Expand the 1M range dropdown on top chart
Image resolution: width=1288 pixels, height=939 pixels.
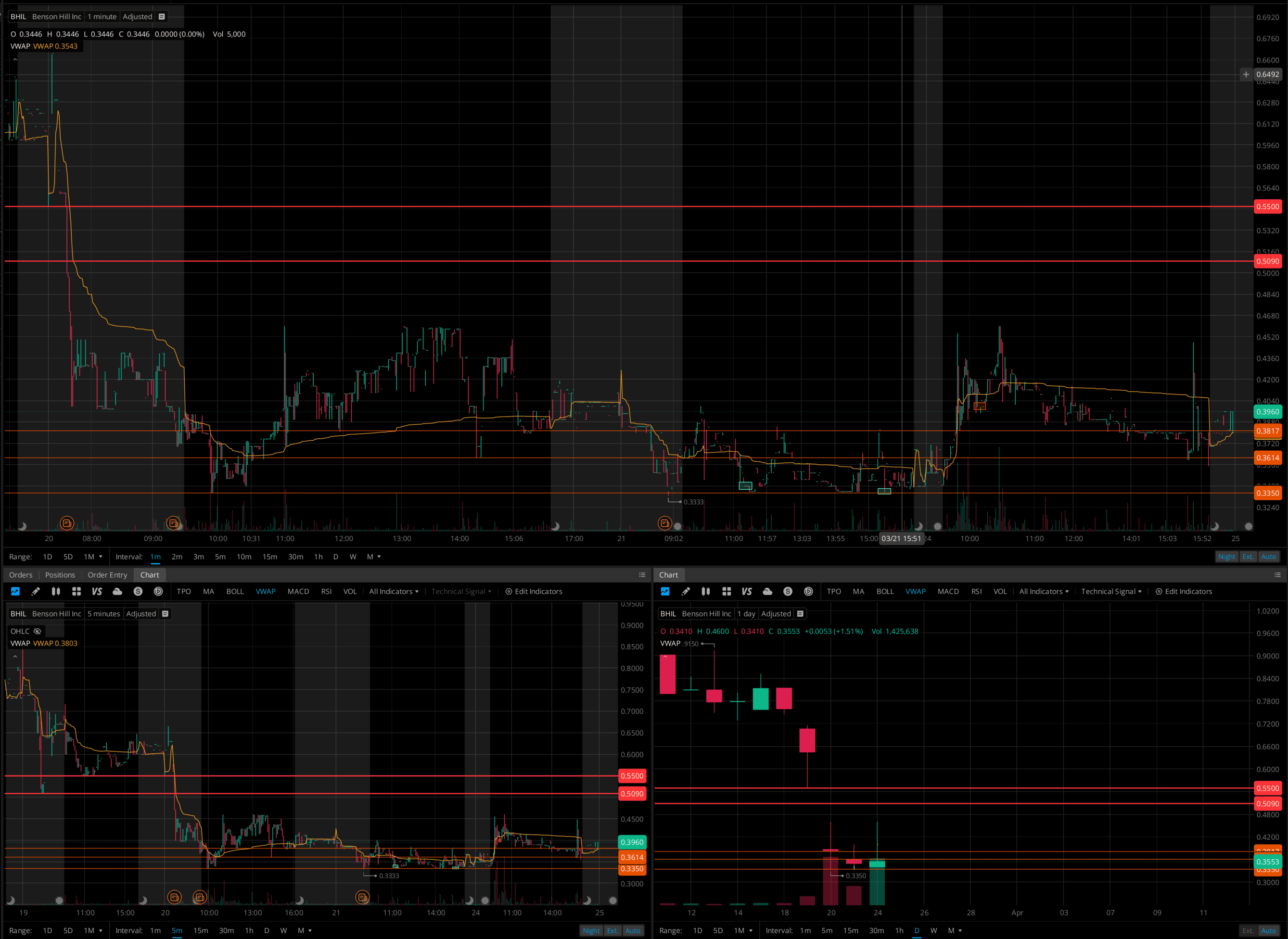click(93, 557)
